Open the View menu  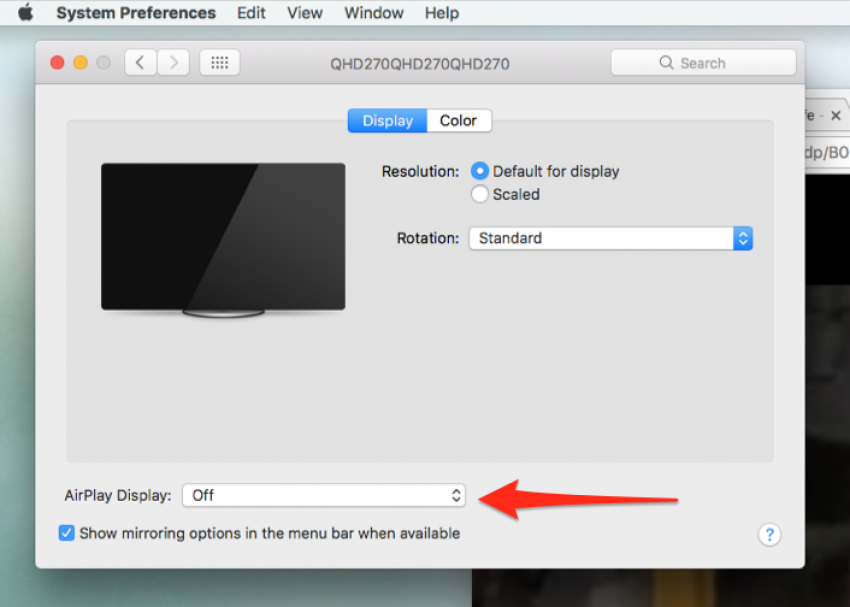[304, 12]
